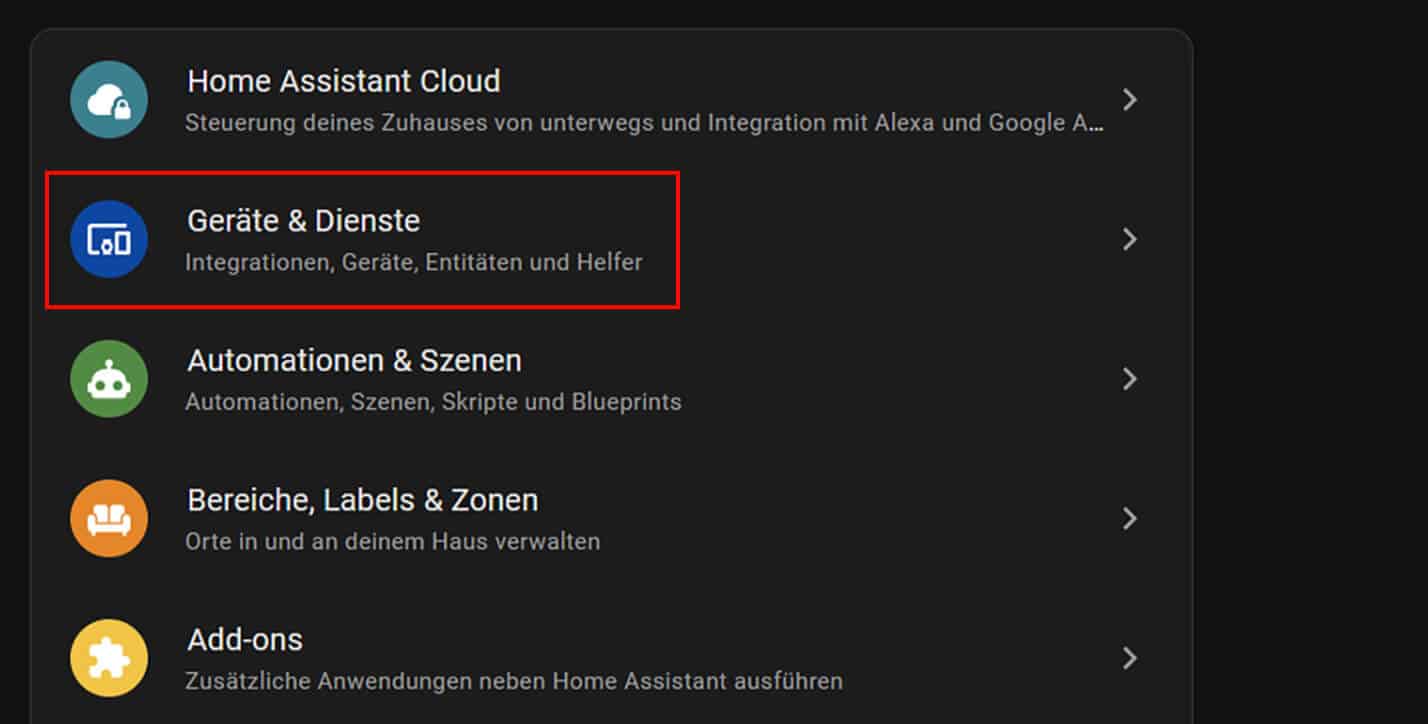
Task: Click "Automationen, Szenen, Skripte und Blueprints" subtitle
Action: pos(433,402)
